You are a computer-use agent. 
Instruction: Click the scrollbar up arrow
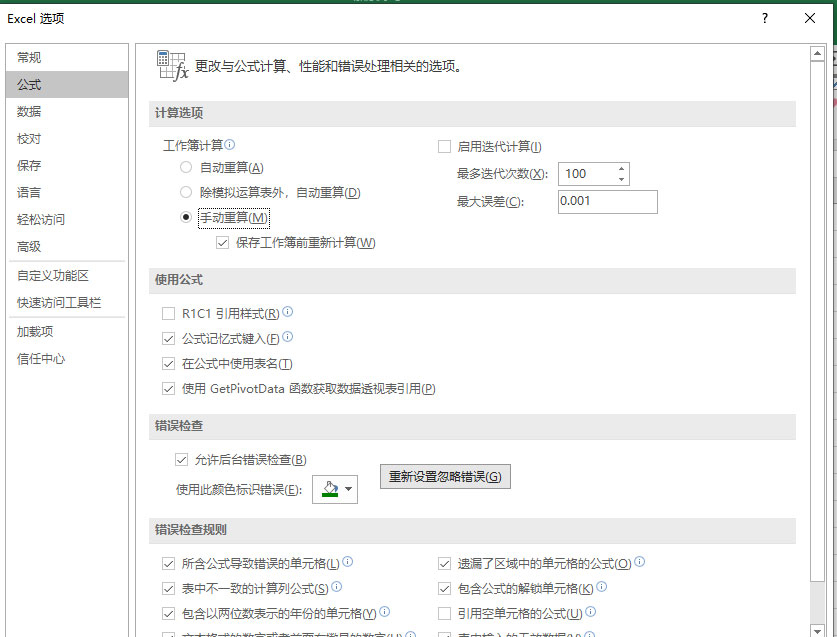point(817,53)
